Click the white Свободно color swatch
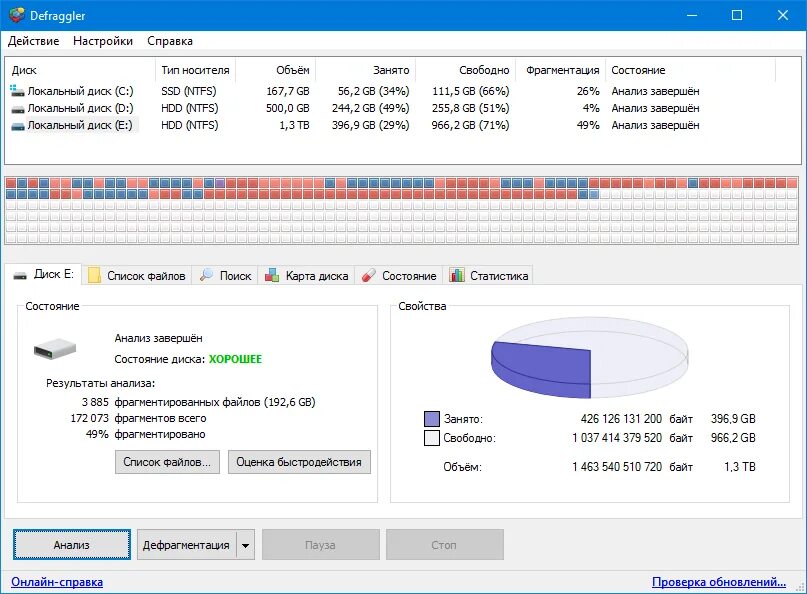Screen dimensions: 807x594 [432, 438]
